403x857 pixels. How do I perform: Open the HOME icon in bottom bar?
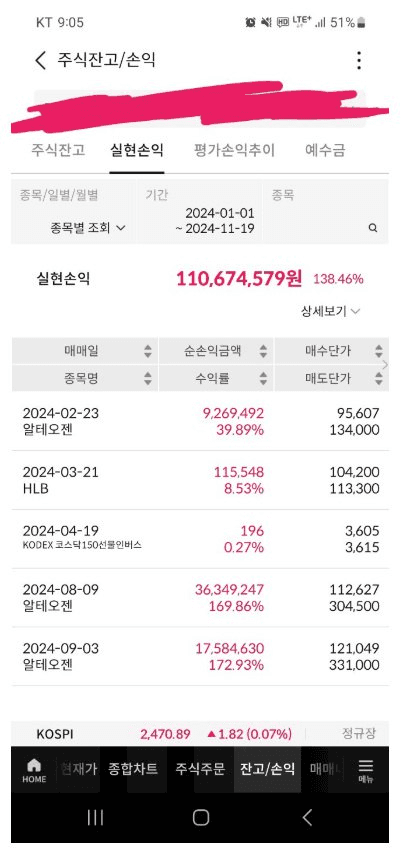(x=34, y=771)
